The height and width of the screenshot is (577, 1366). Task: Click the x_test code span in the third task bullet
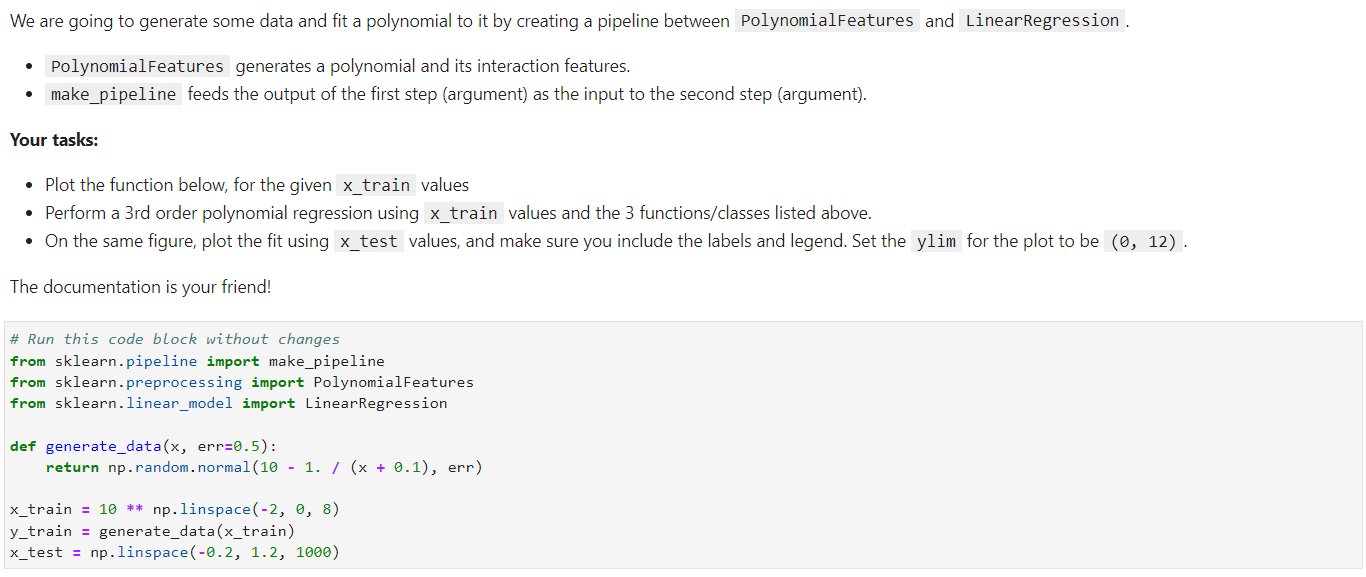(368, 240)
